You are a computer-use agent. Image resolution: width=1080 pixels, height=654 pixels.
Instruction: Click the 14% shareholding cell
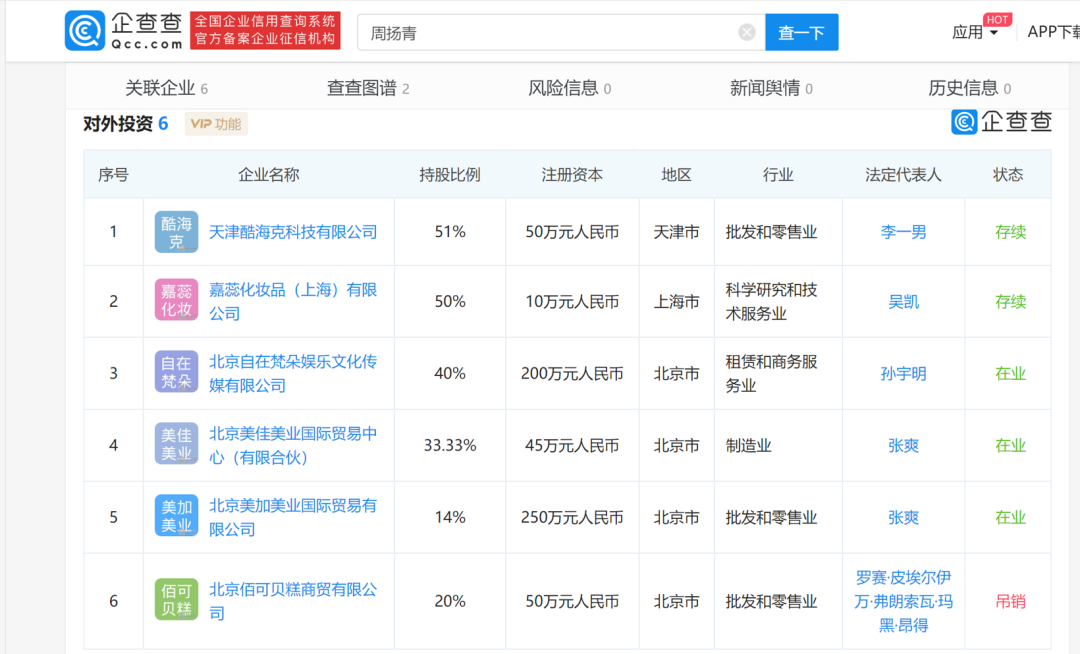coord(450,517)
